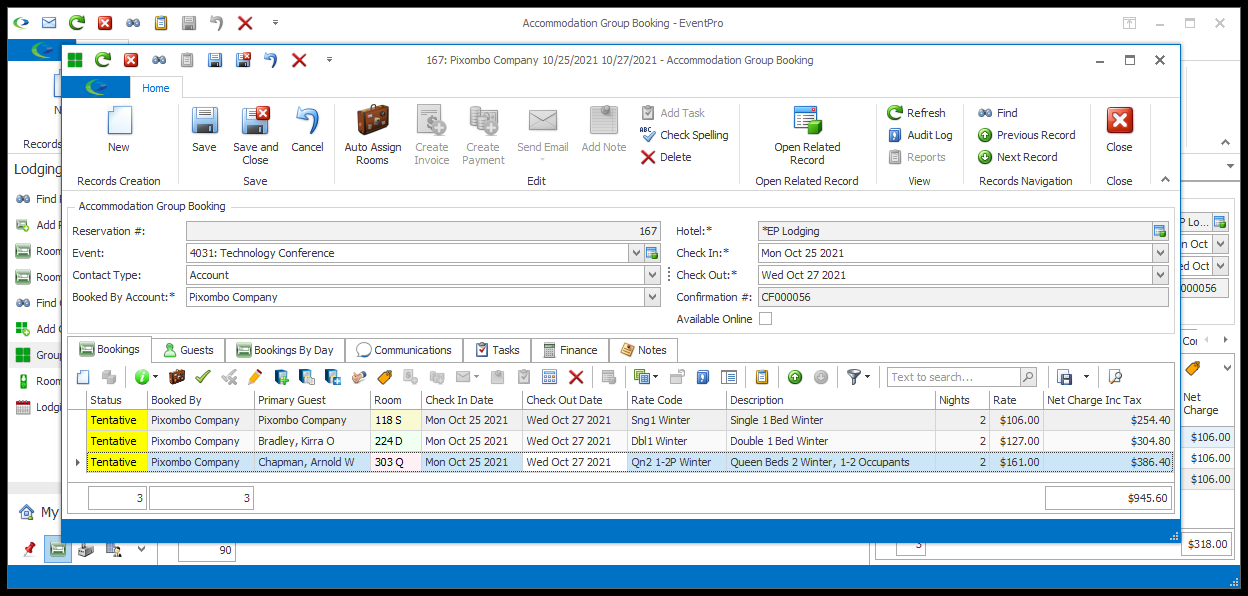Open the Finance tab

[570, 350]
